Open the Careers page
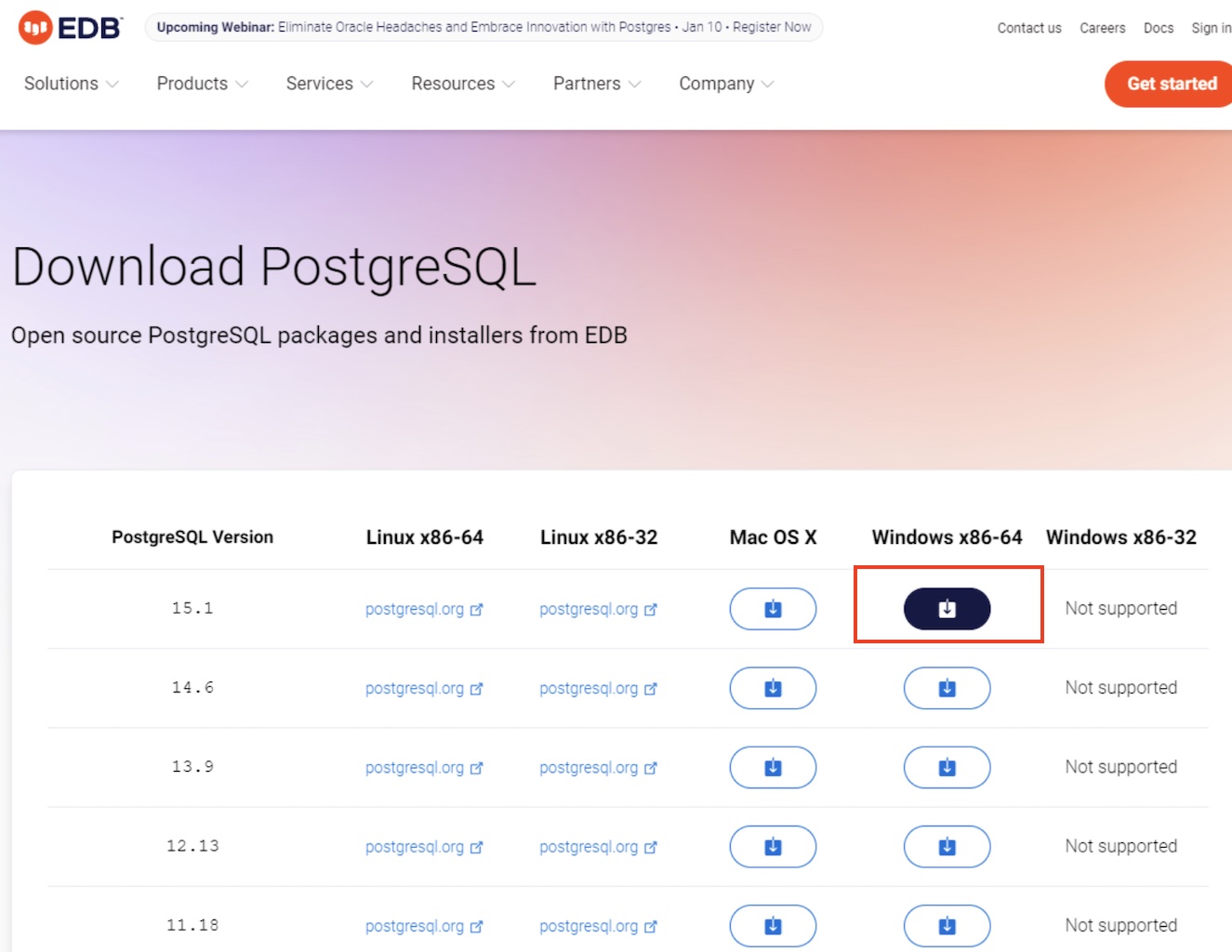The image size is (1232, 952). coord(1102,28)
